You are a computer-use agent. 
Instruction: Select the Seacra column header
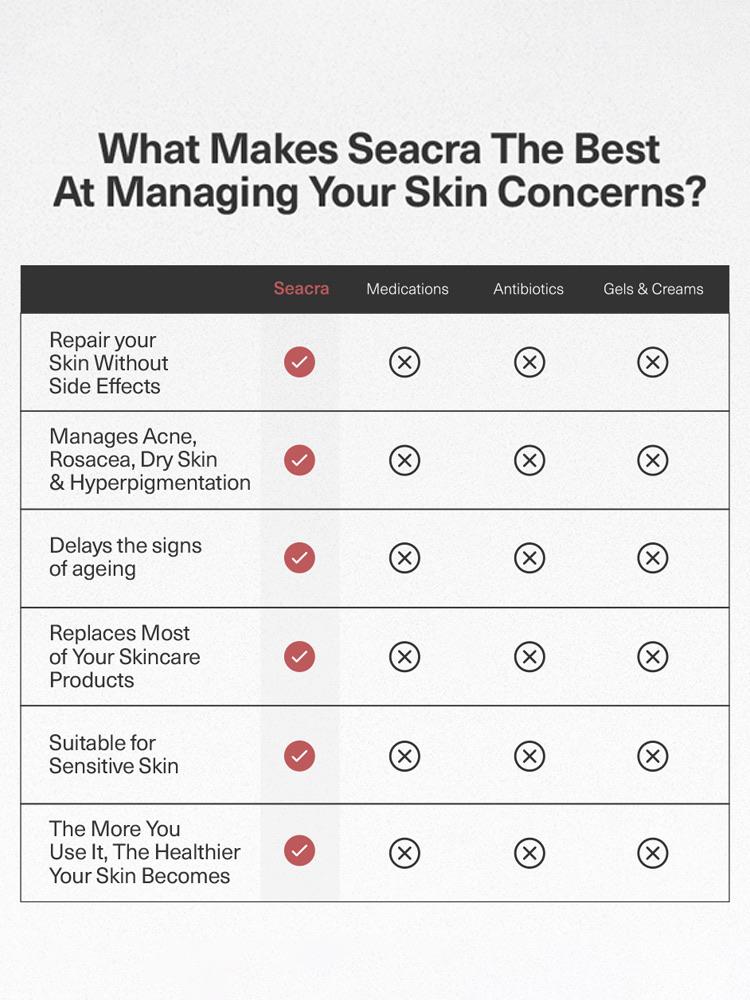[x=301, y=289]
